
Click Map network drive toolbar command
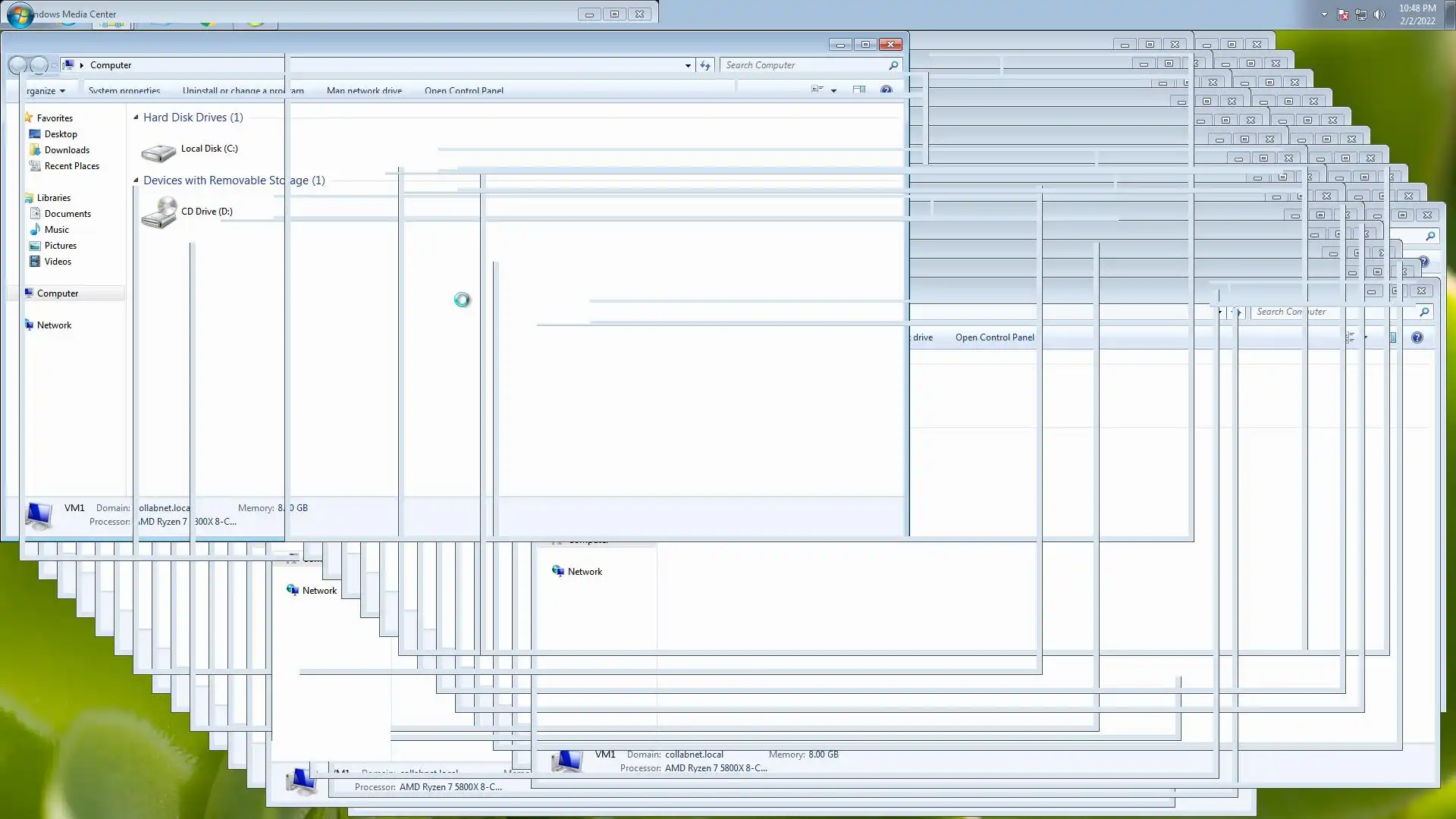[364, 91]
